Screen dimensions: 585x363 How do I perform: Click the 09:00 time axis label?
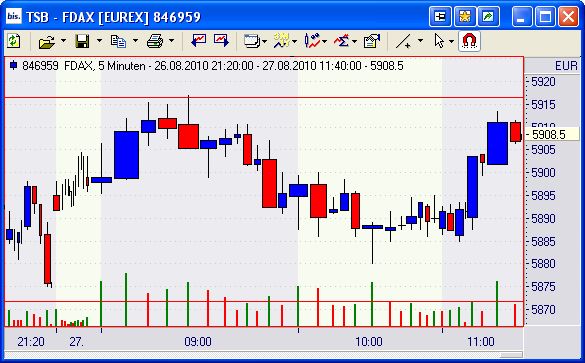coord(198,342)
